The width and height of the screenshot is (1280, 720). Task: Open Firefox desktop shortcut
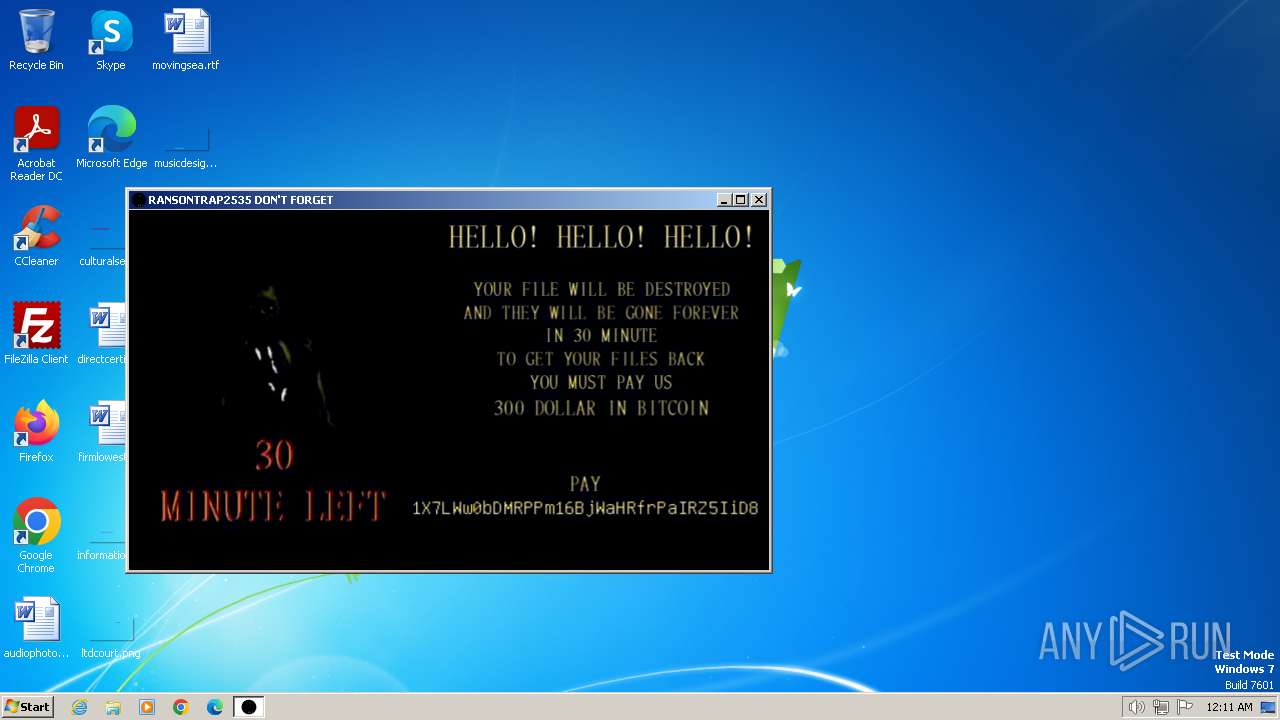click(36, 432)
